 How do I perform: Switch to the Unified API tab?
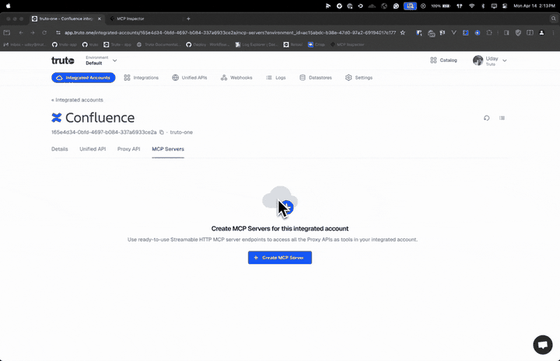tap(92, 149)
